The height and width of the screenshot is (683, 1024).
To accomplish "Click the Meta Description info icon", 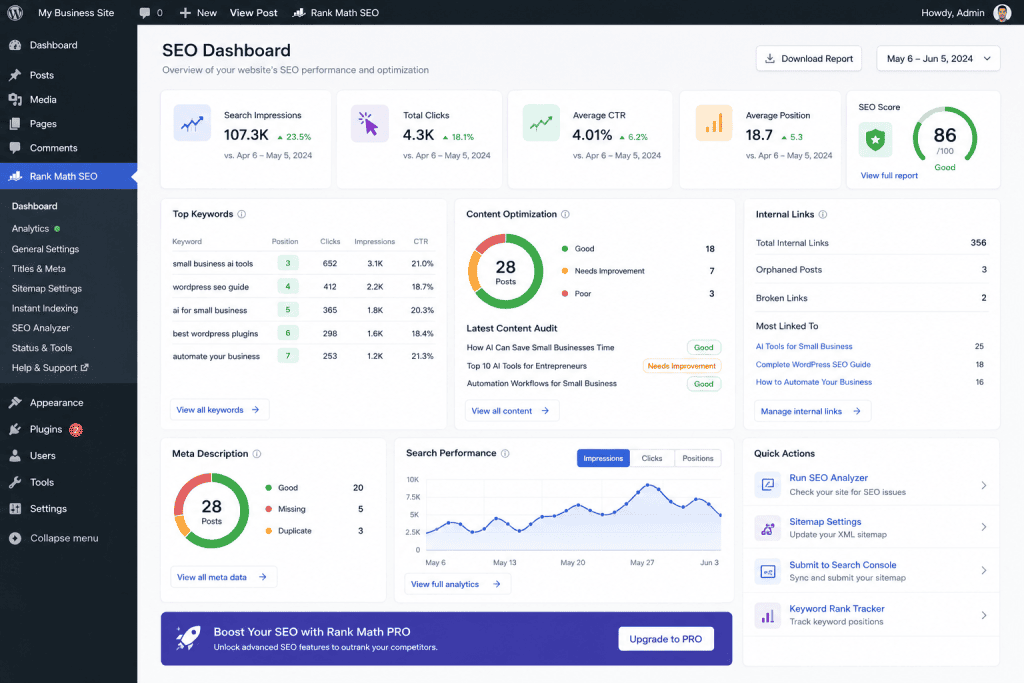I will [257, 454].
